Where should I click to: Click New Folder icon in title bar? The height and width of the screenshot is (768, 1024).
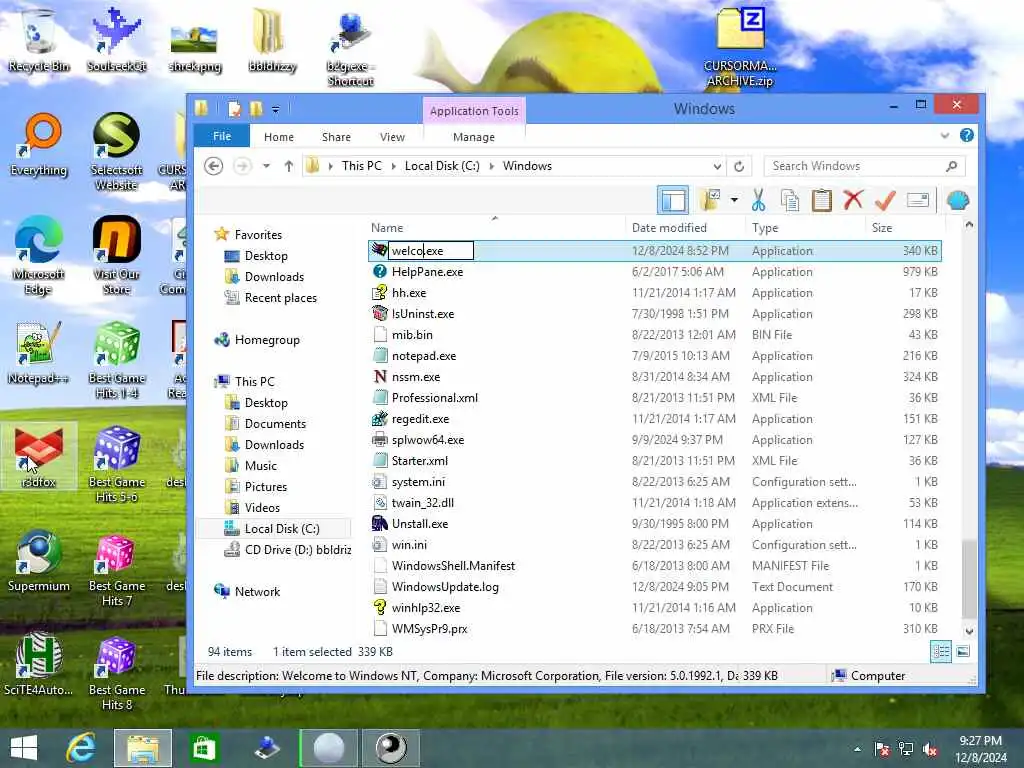(255, 108)
